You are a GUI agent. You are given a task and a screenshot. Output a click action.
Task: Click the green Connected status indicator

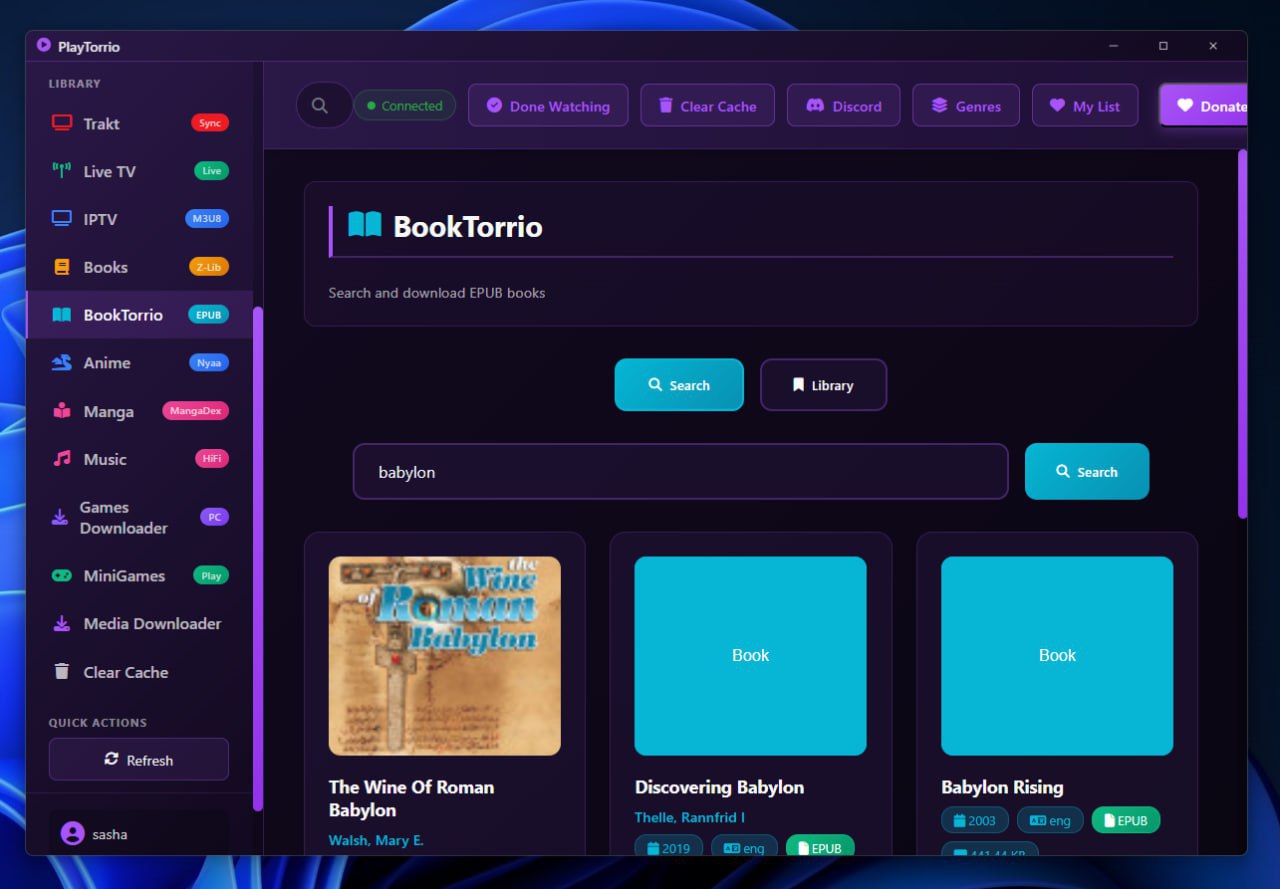coord(404,106)
